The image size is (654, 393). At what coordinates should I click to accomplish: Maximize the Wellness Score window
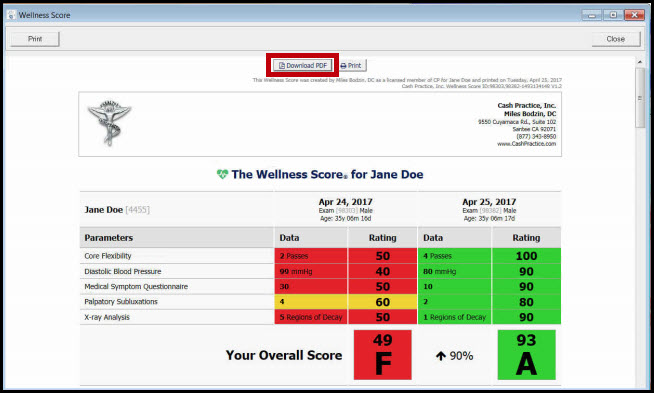613,15
